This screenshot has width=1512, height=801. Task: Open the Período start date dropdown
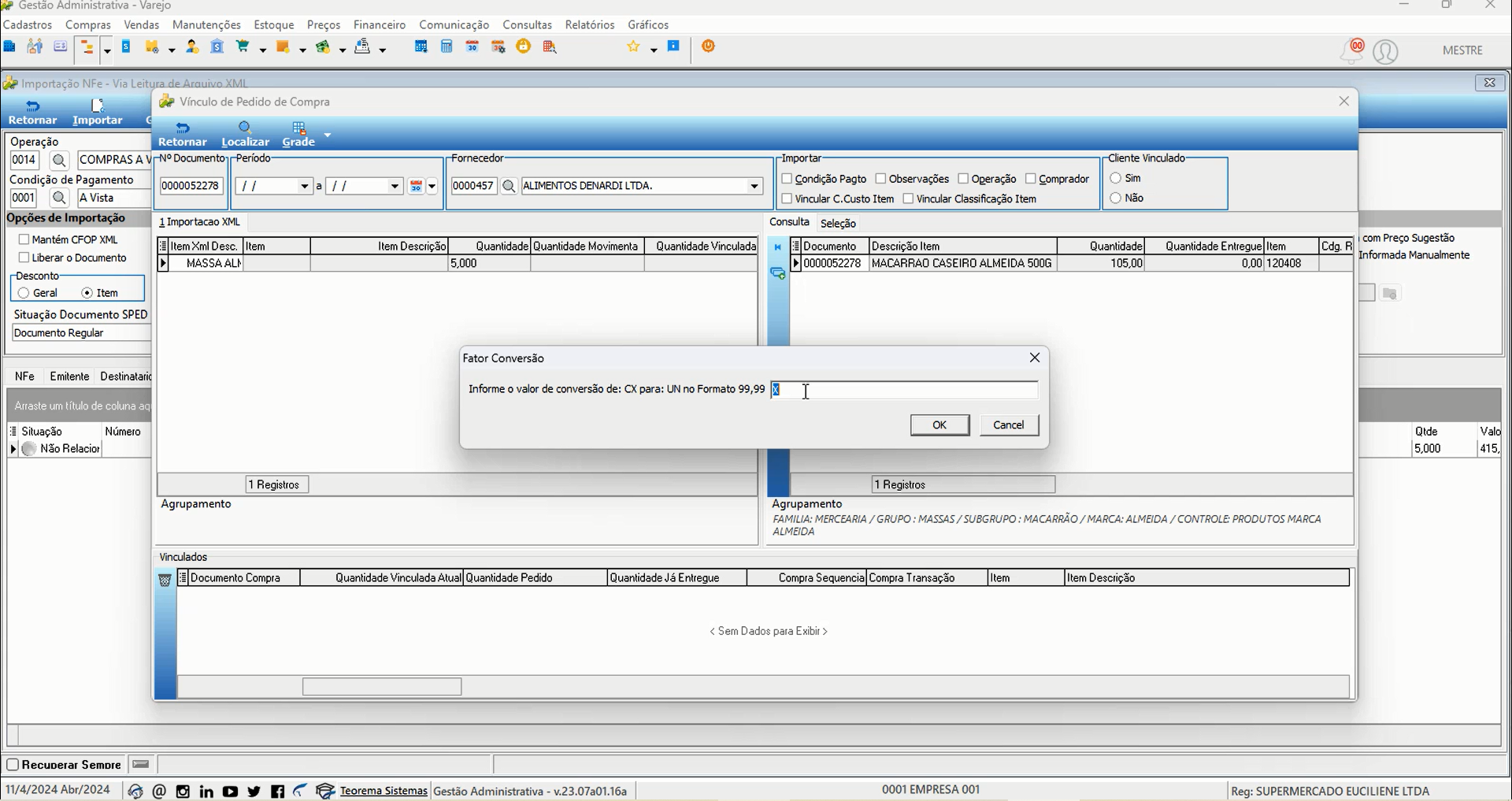pos(305,186)
